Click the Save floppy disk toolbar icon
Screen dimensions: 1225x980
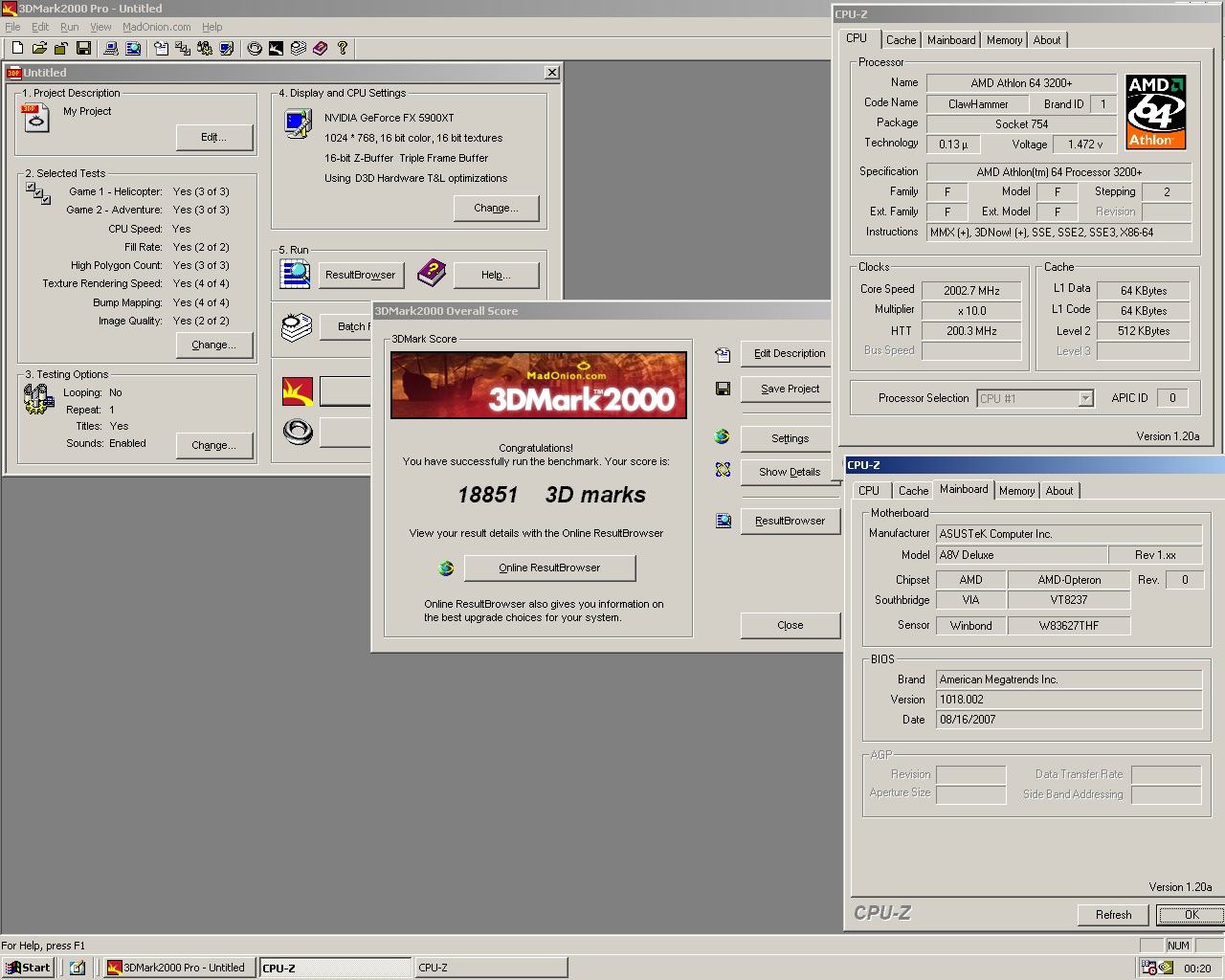pyautogui.click(x=83, y=48)
